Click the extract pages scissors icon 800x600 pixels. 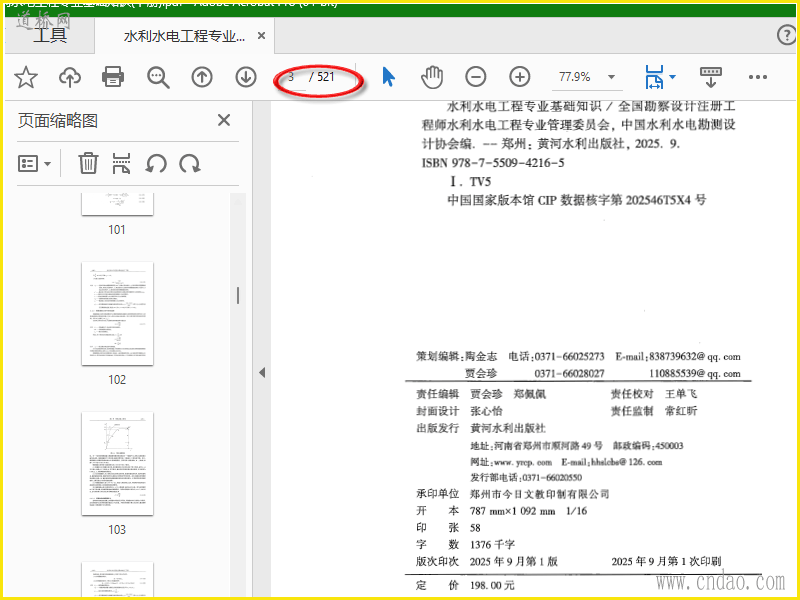click(x=121, y=164)
